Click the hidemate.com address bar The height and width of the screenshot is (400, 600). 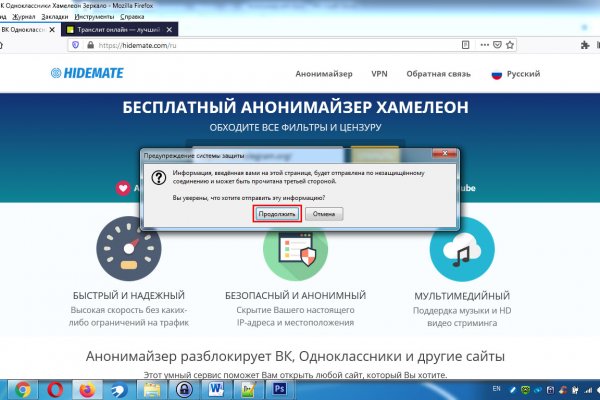[x=300, y=46]
